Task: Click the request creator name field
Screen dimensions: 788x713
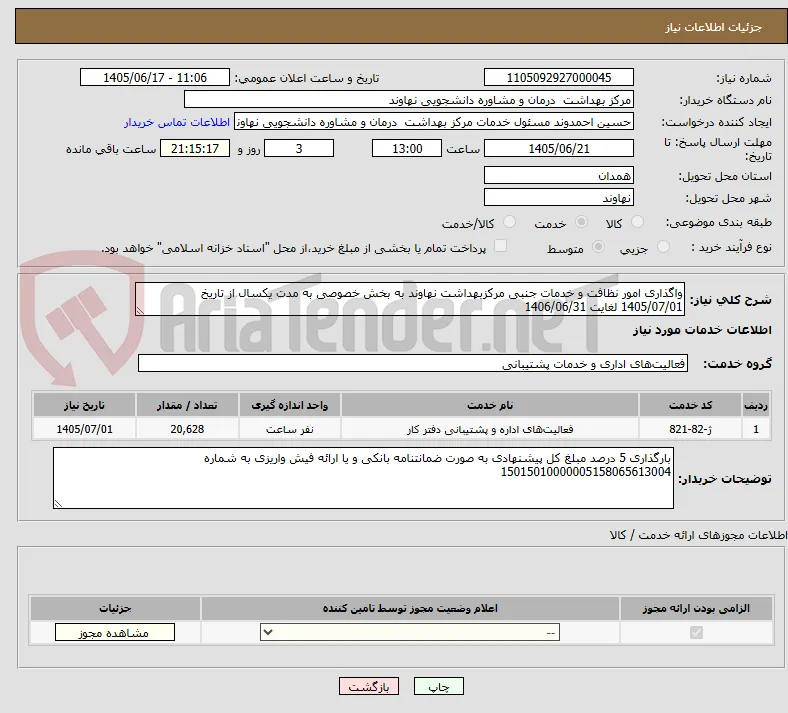Action: (x=434, y=122)
